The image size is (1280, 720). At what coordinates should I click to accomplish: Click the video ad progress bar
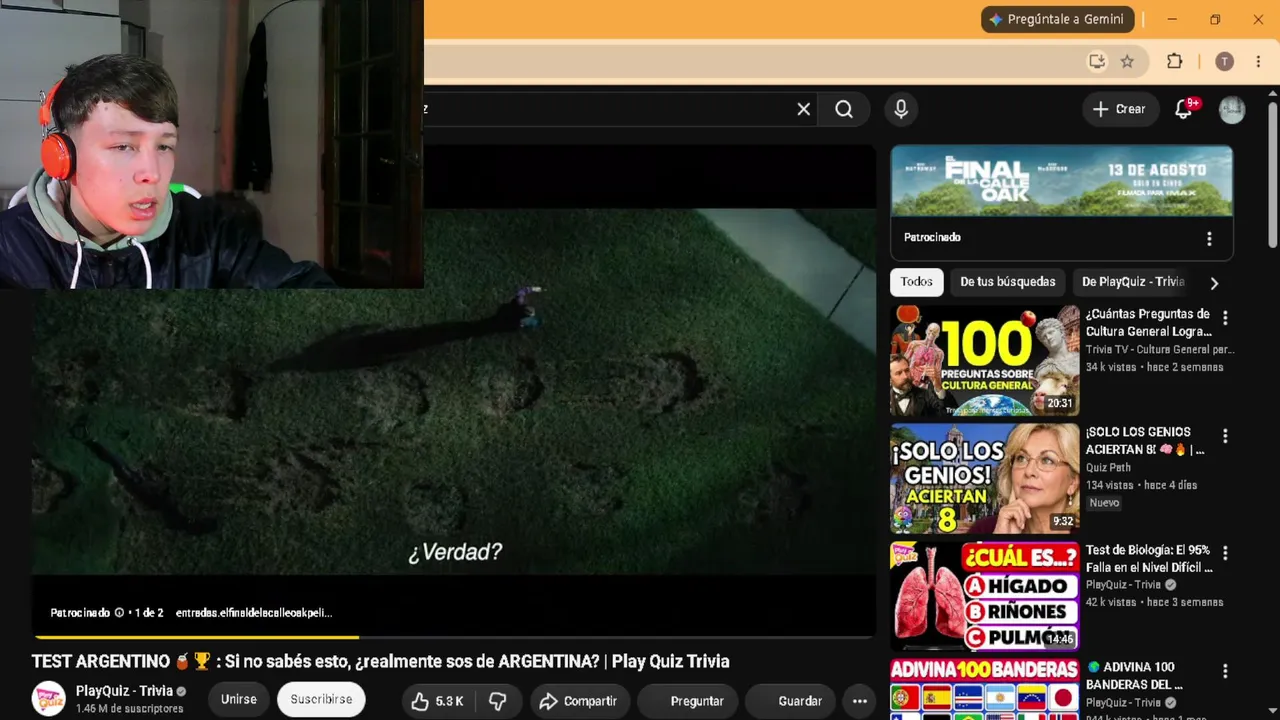point(454,636)
